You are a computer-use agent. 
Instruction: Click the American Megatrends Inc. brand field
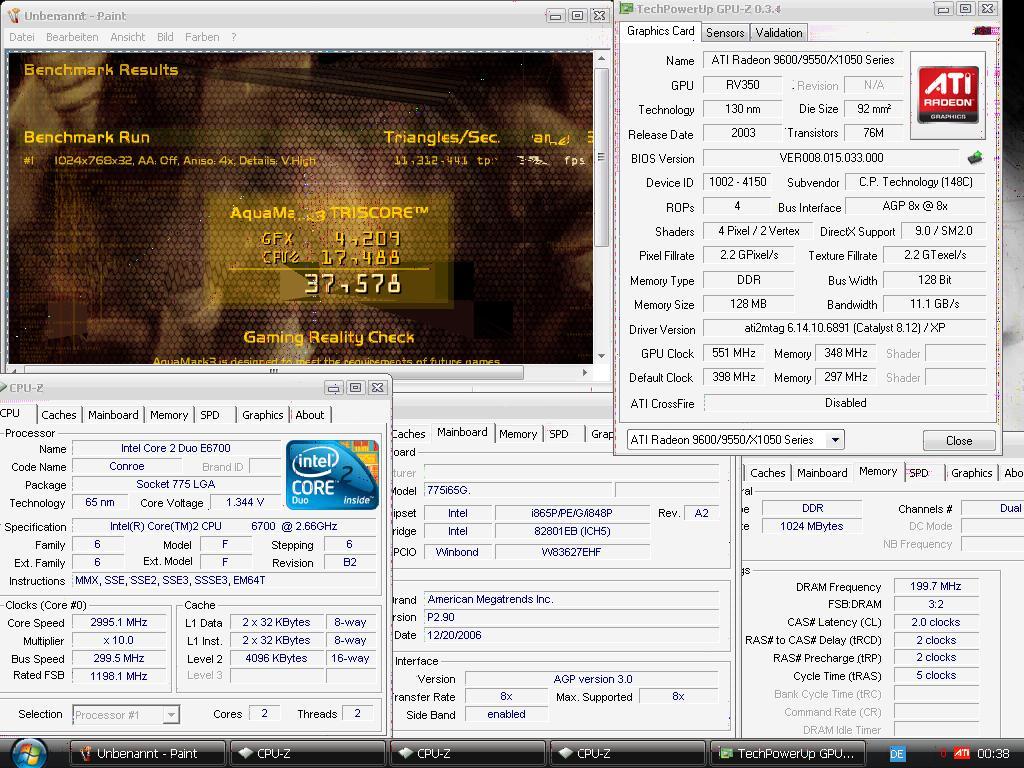click(x=572, y=599)
